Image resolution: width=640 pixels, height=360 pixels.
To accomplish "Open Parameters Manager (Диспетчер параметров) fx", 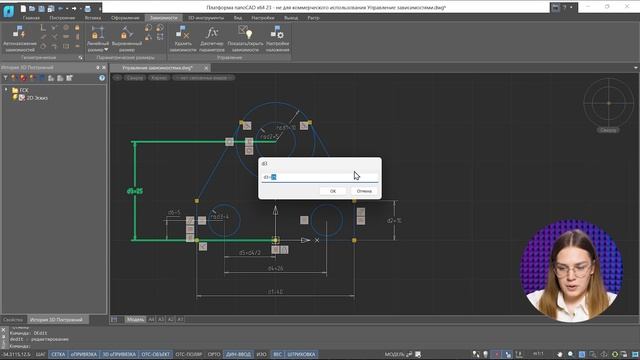I will coord(212,38).
